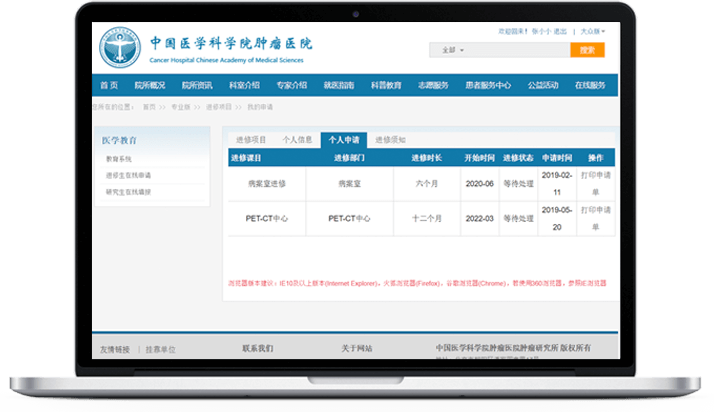Open the 全部 search category dropdown
Viewport: 714px width, 412px height.
(456, 50)
